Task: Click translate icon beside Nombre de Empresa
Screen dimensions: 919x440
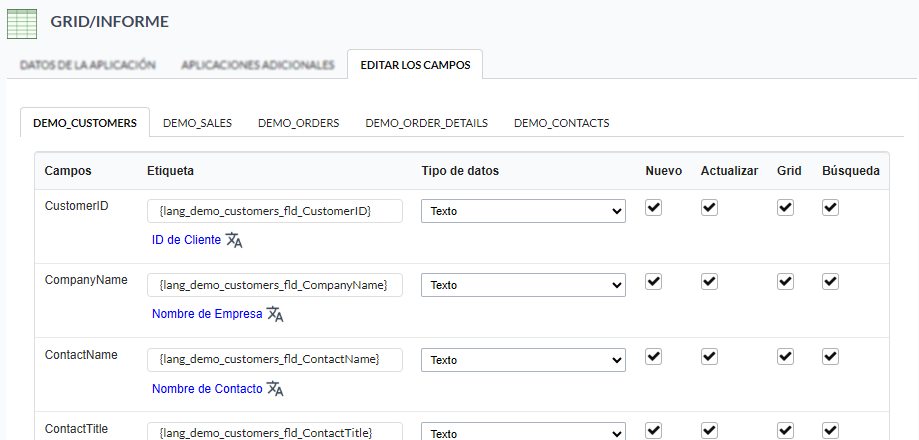Action: click(x=275, y=314)
